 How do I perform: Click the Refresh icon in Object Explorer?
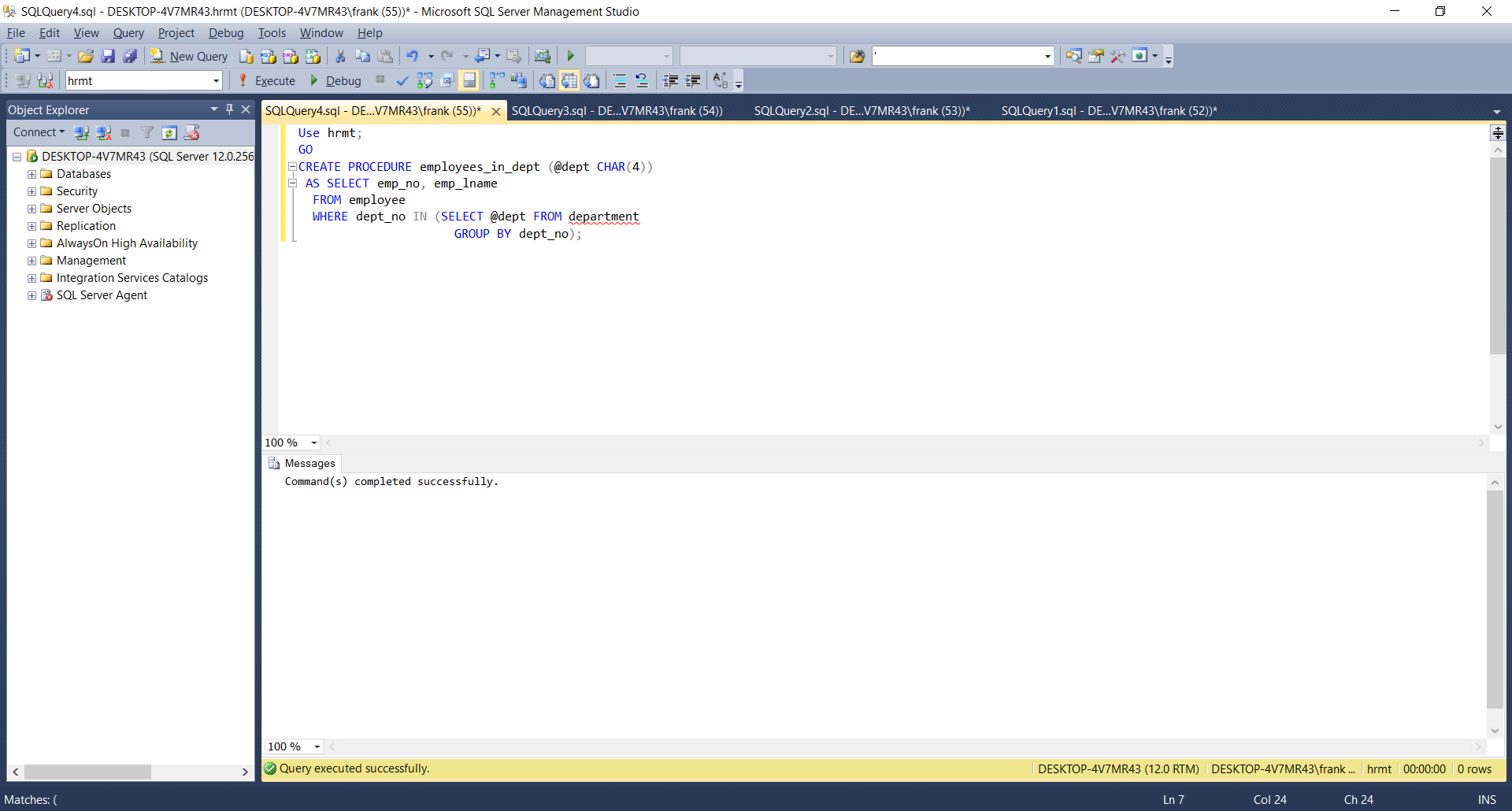tap(169, 133)
